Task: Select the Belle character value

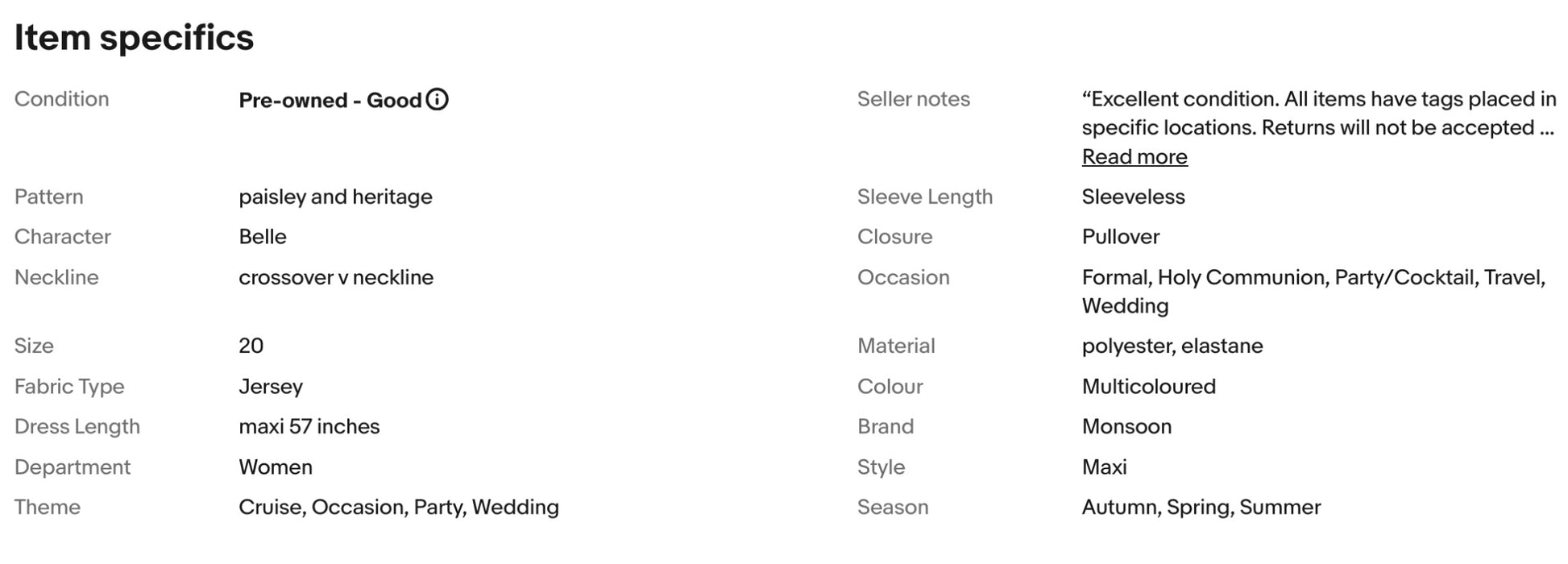Action: 263,237
